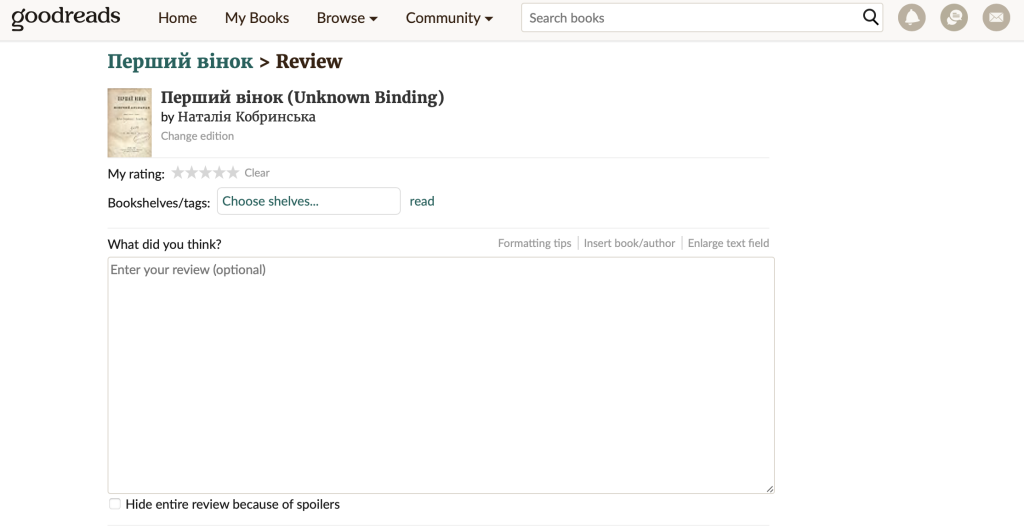This screenshot has height=529, width=1024.
Task: Open the messages envelope icon
Action: click(x=995, y=18)
